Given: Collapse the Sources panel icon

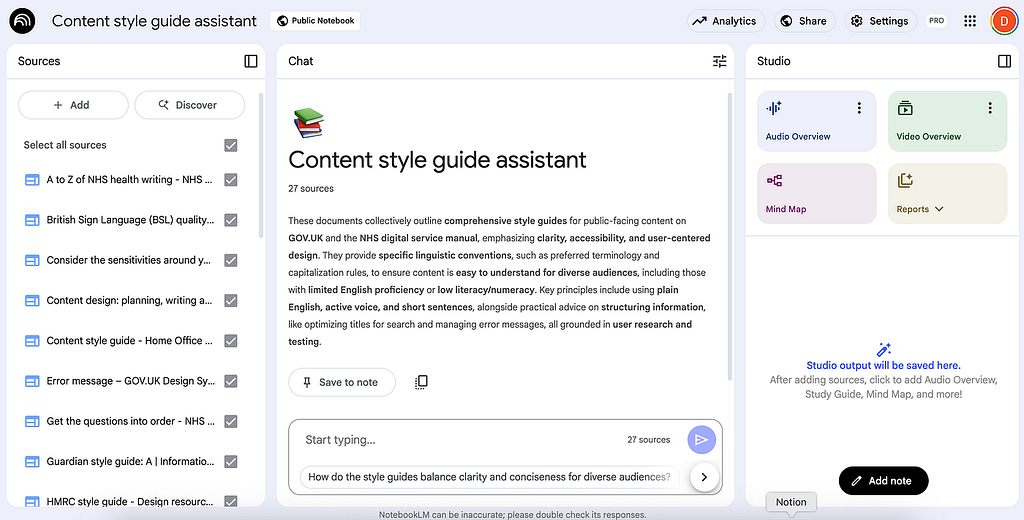Looking at the screenshot, I should click(251, 61).
